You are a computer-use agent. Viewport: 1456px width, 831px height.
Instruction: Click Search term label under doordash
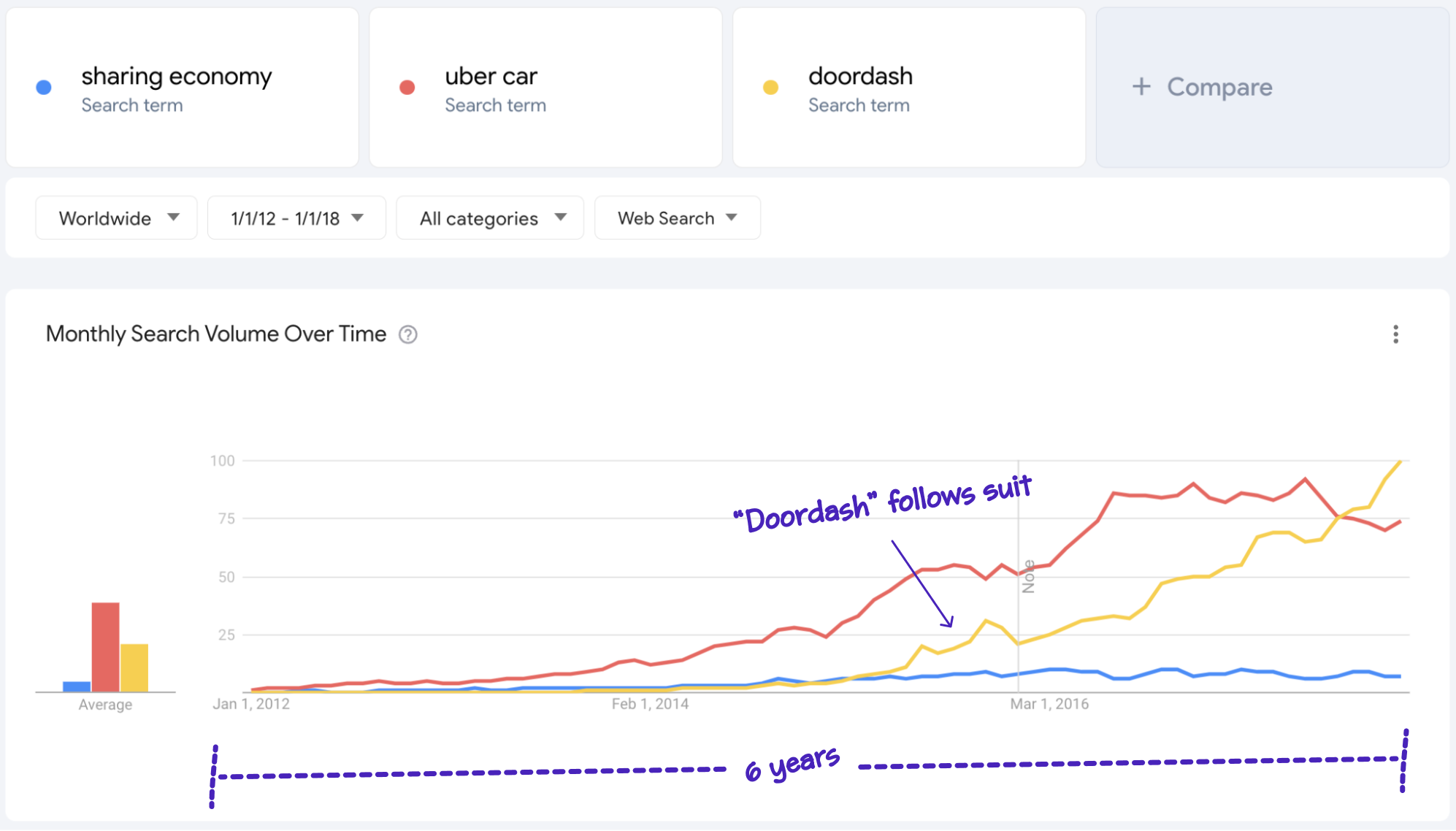(x=859, y=105)
